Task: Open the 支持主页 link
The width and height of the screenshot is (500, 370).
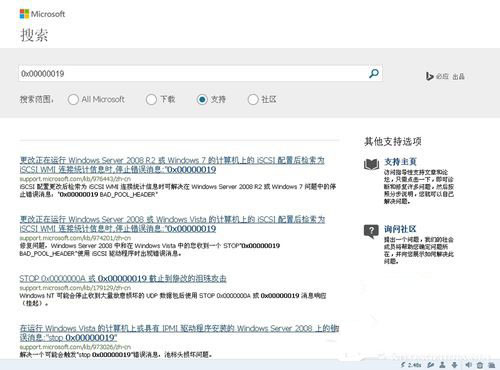Action: 400,162
